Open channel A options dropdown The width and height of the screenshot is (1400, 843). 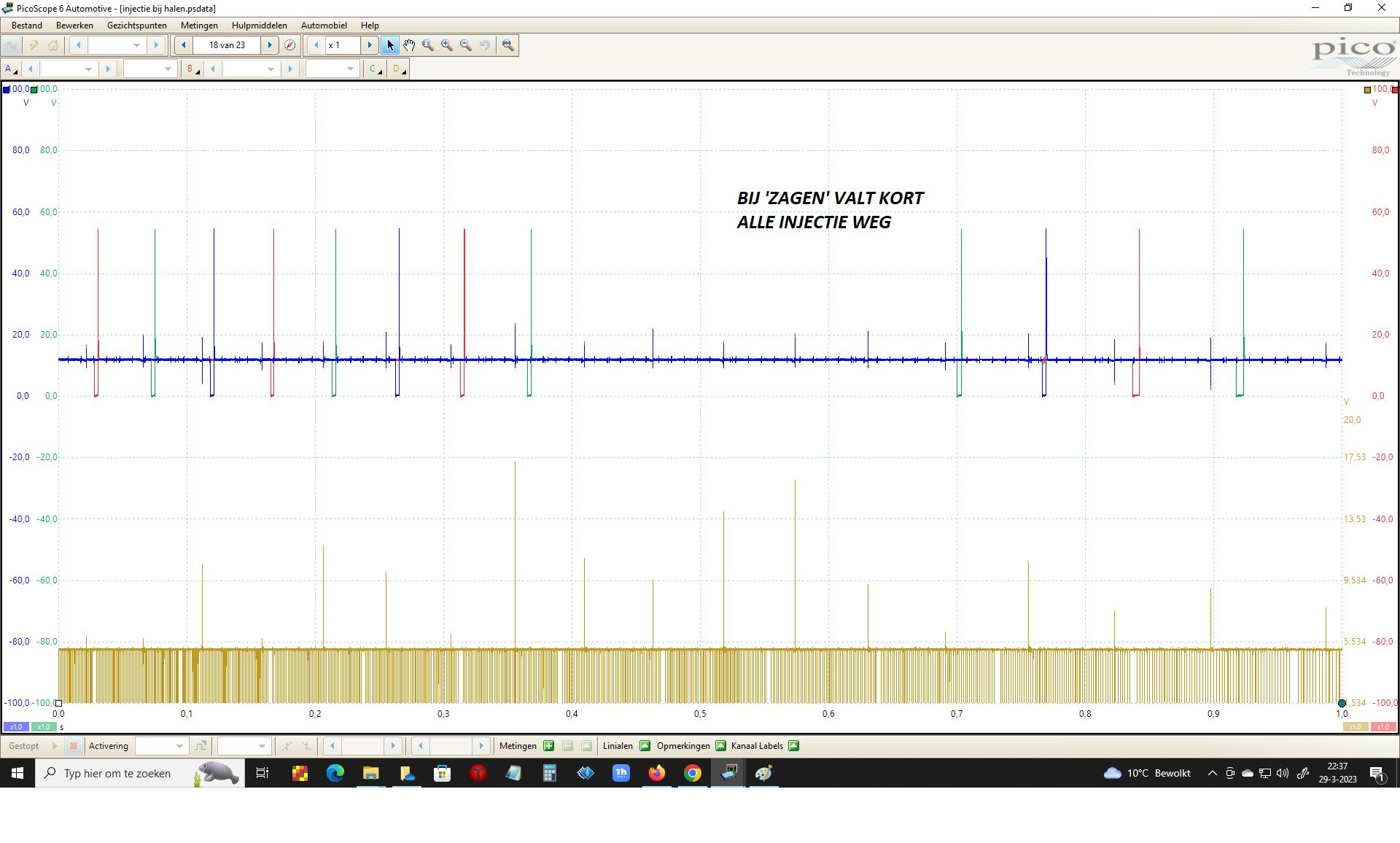point(11,69)
